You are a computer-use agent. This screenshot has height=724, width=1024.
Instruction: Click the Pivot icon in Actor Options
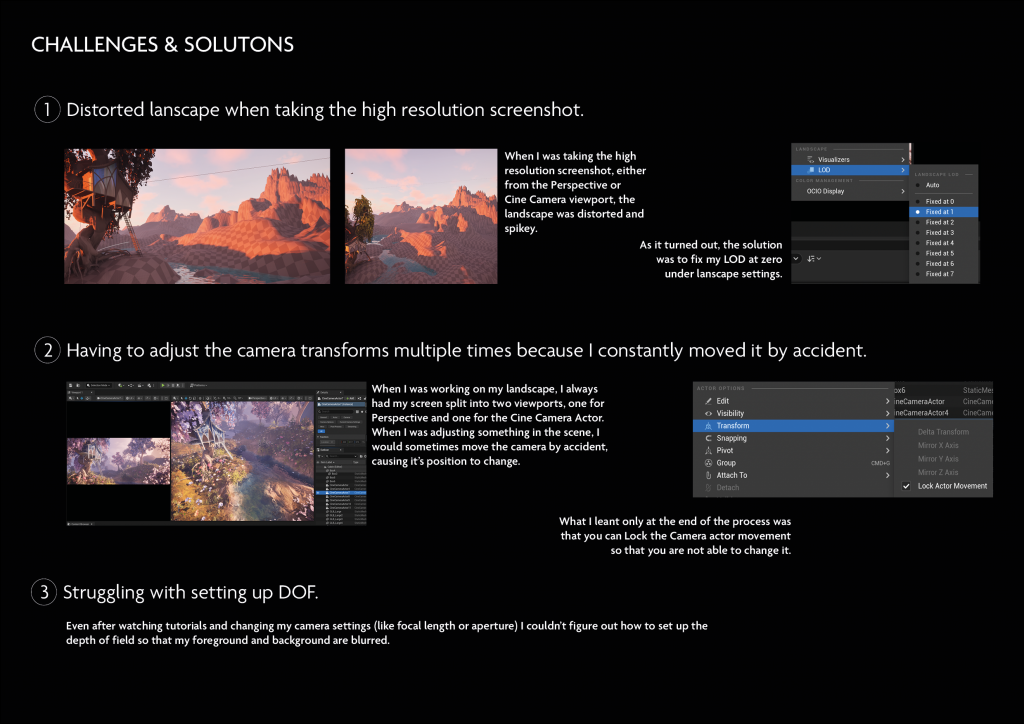708,450
